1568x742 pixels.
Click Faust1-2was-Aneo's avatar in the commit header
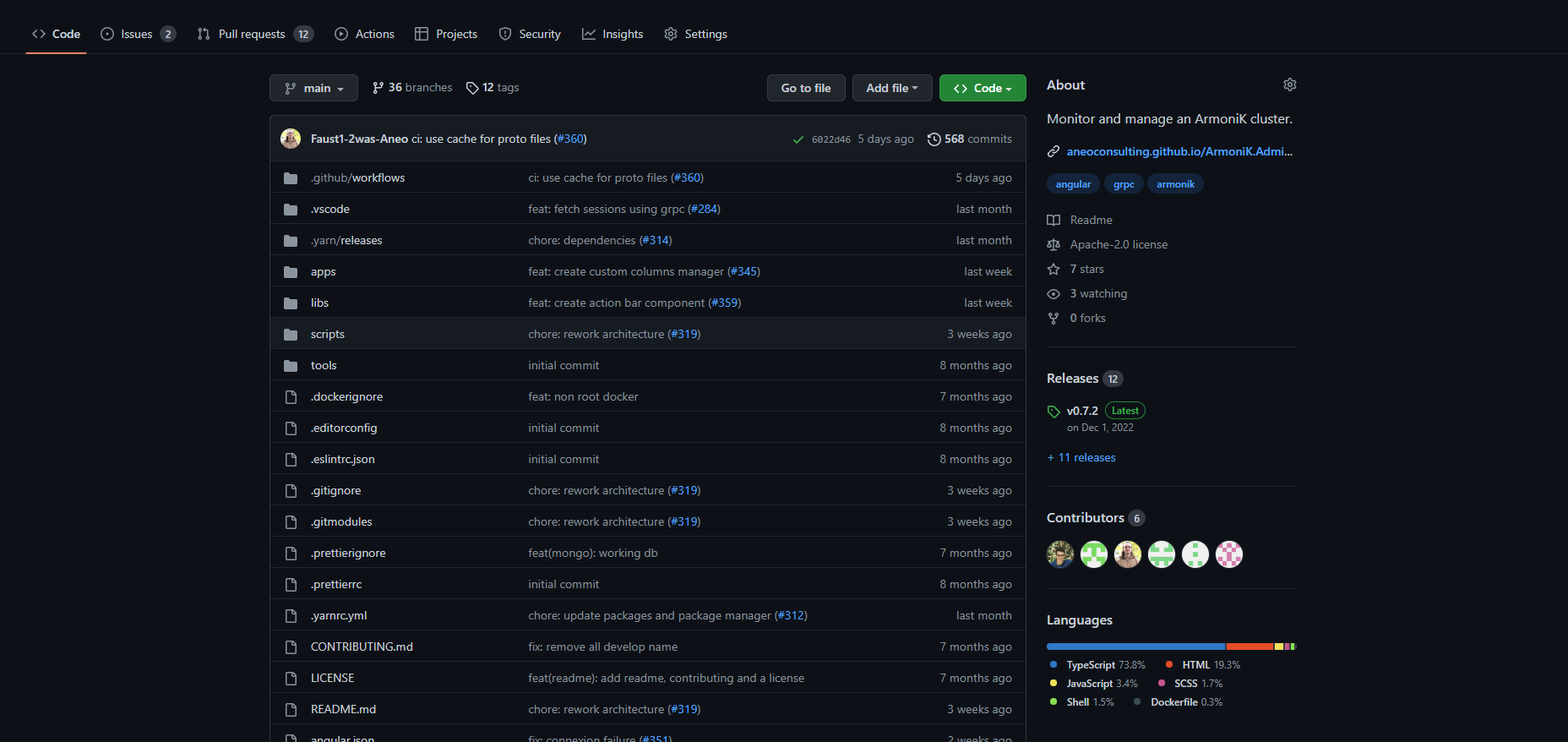[x=291, y=139]
